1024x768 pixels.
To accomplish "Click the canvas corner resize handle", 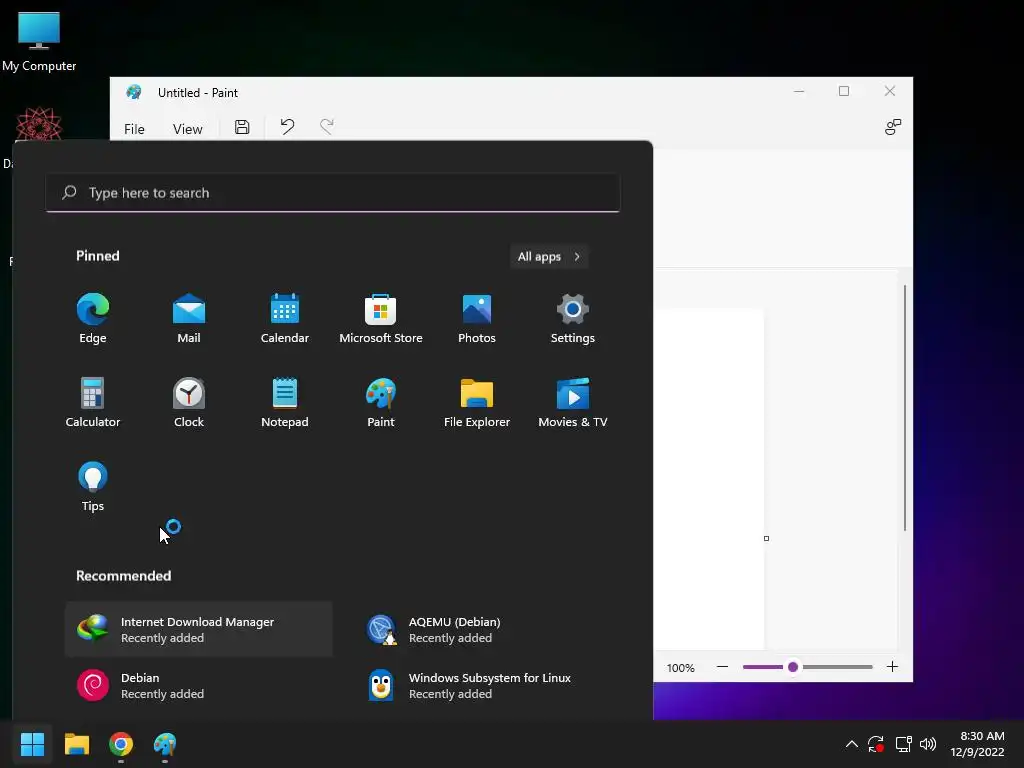I will point(767,539).
